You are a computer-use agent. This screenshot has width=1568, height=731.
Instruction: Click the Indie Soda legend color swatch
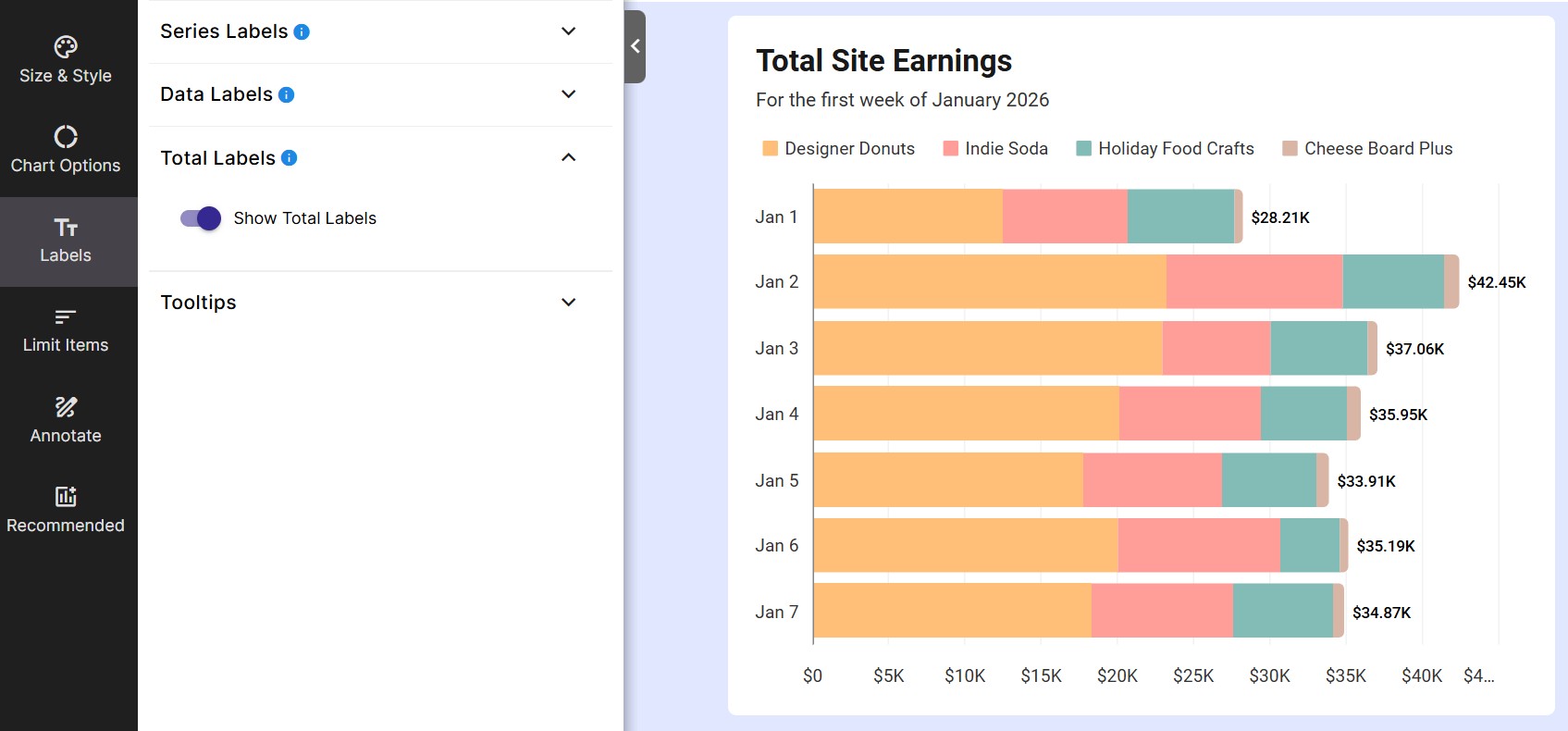950,149
